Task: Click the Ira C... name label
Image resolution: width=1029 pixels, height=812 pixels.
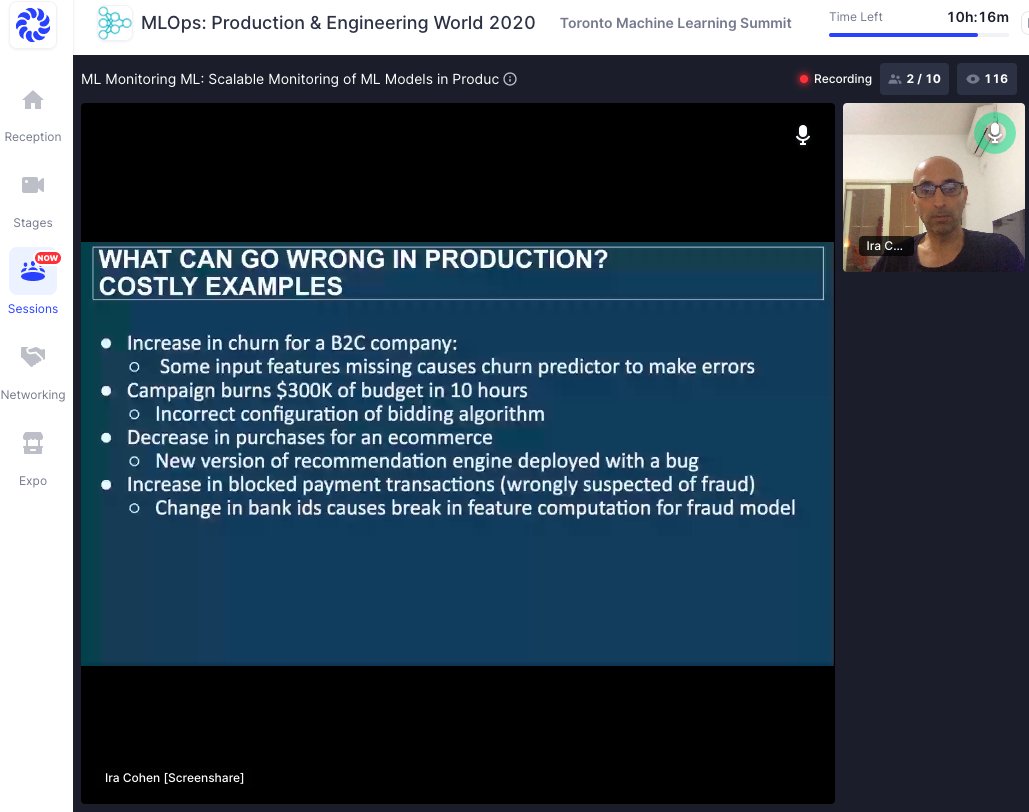Action: (x=885, y=246)
